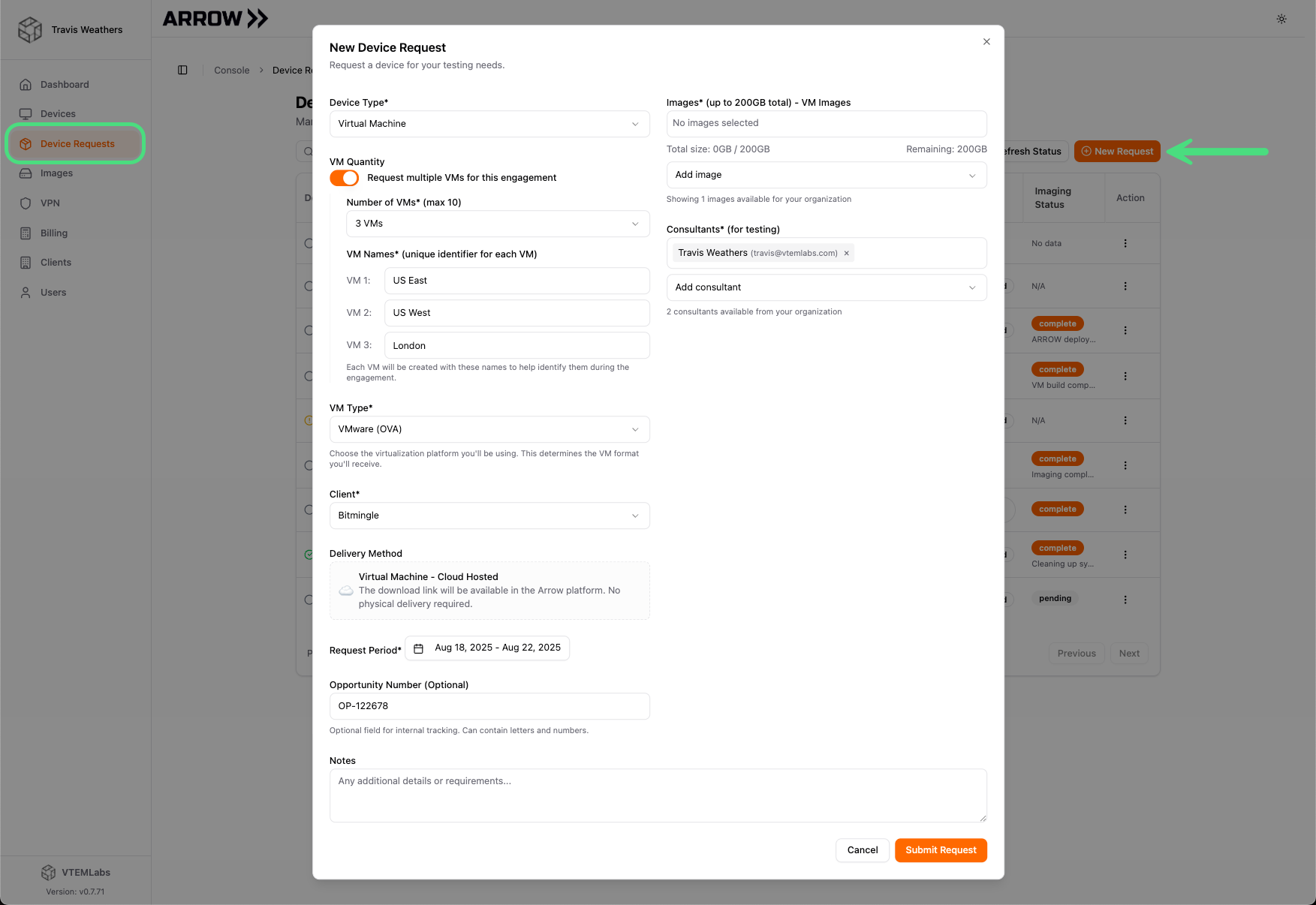Open the Request Period date picker
The height and width of the screenshot is (905, 1316).
[x=487, y=648]
